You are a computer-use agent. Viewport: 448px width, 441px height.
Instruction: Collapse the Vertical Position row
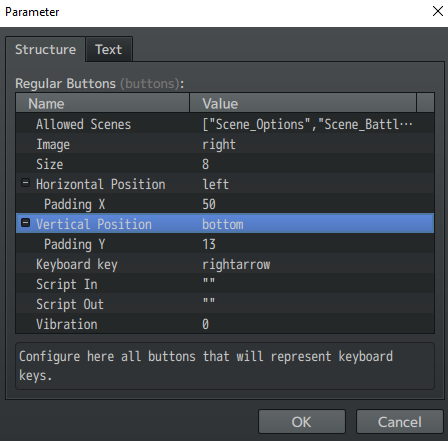tap(25, 223)
